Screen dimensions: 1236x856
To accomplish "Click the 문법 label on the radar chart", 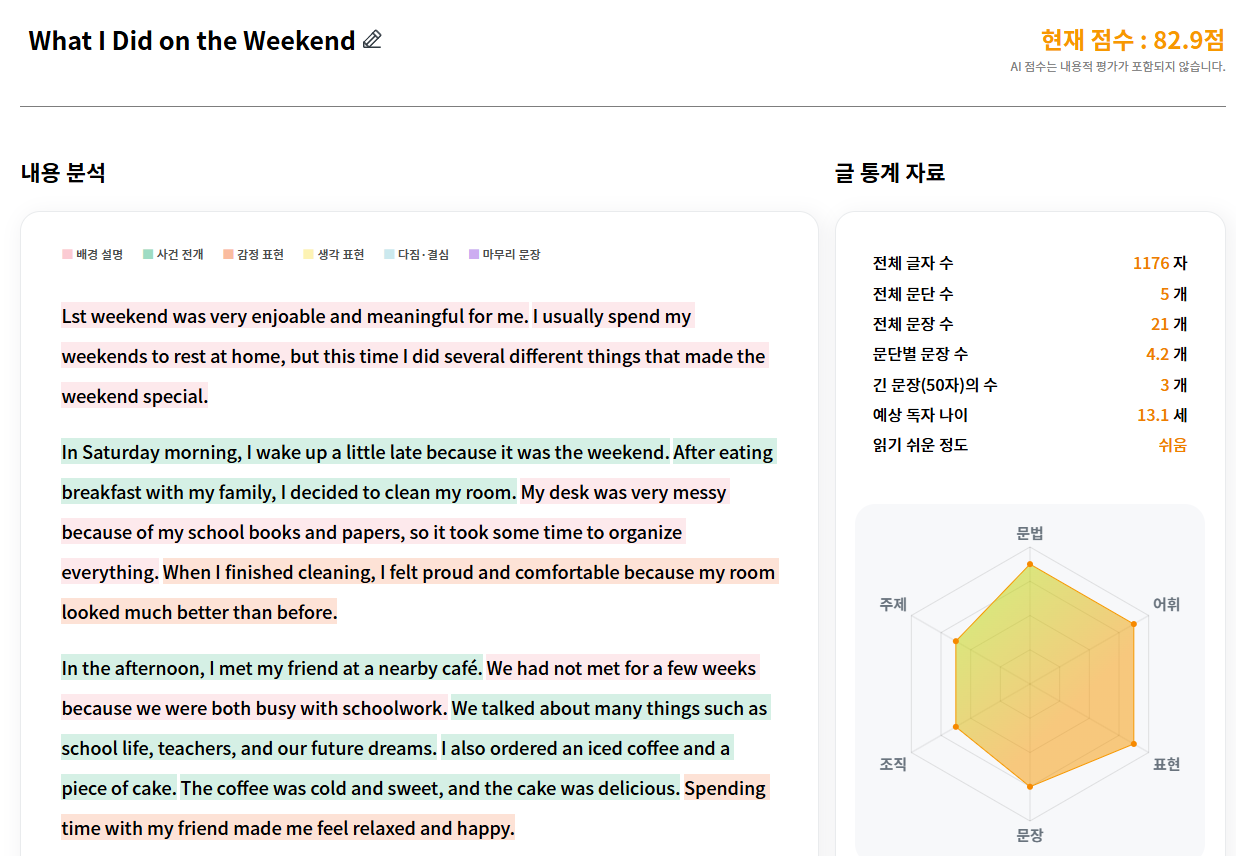I will tap(1029, 534).
